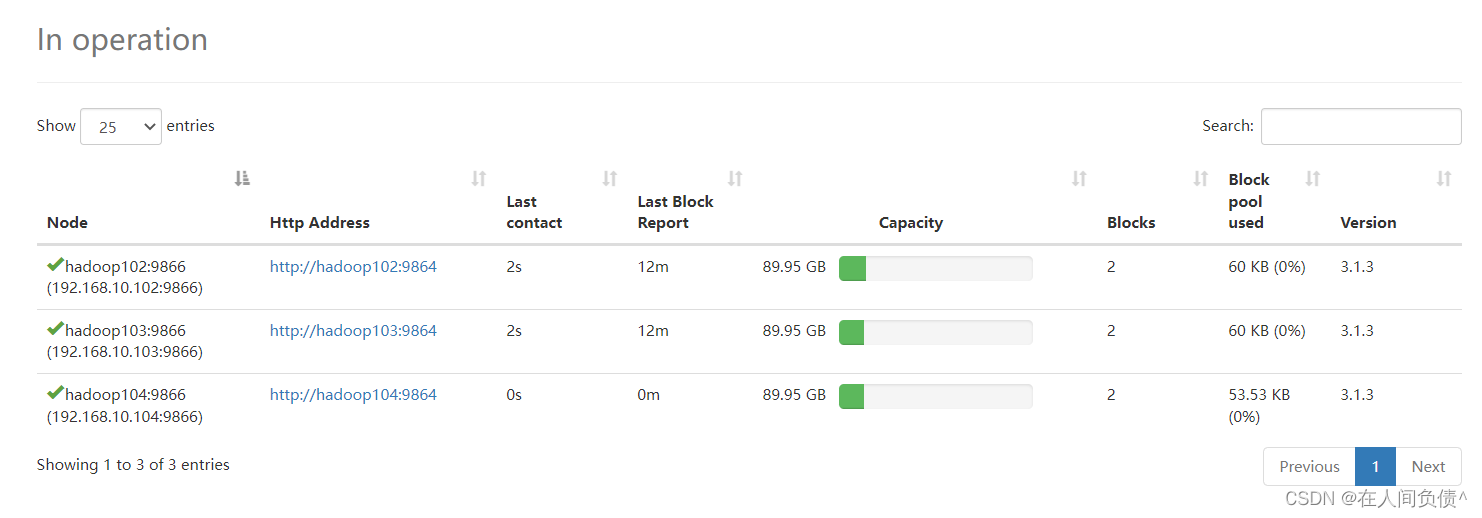1482x518 pixels.
Task: Sort by Blocks column icon
Action: (x=1201, y=179)
